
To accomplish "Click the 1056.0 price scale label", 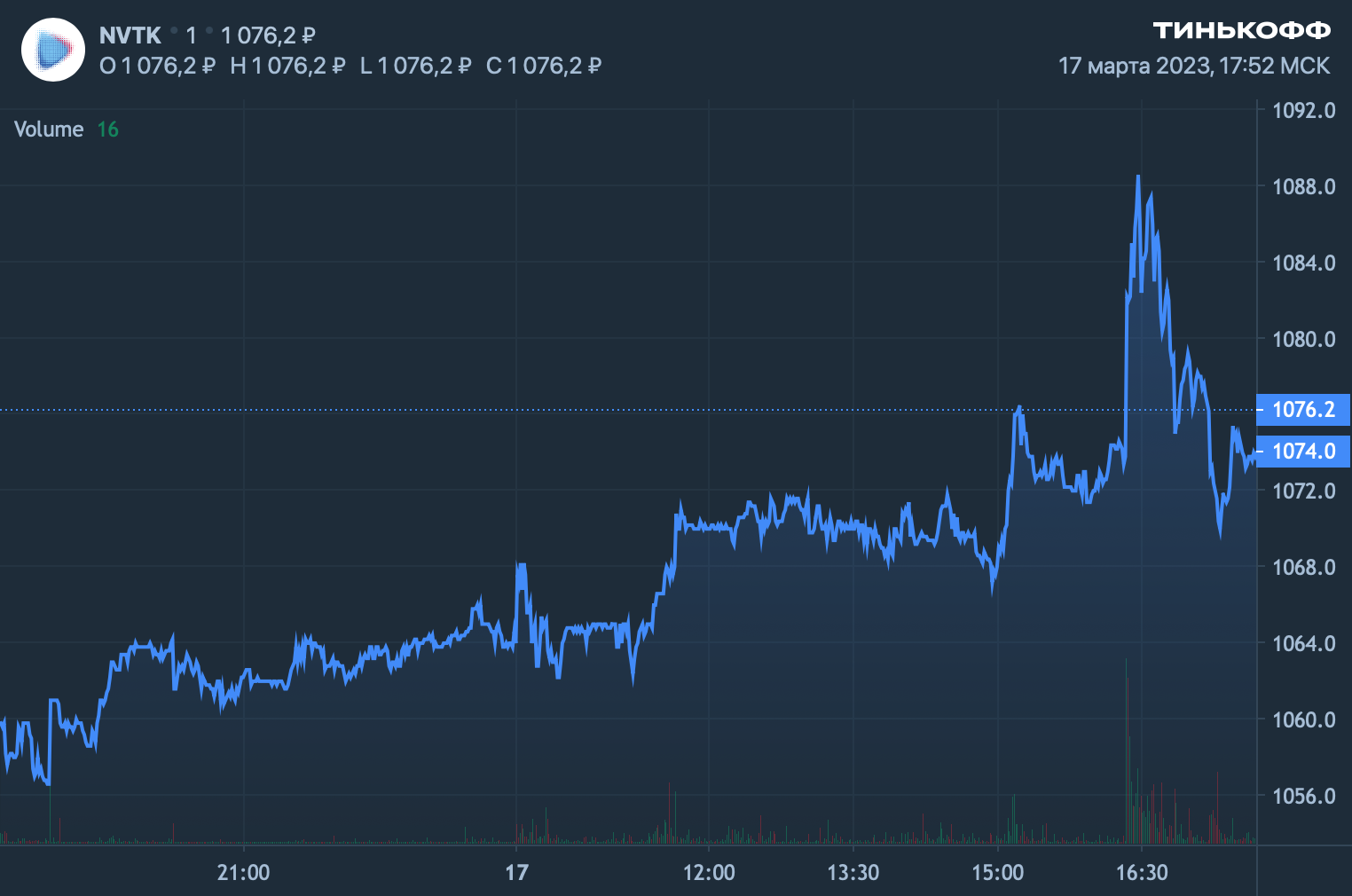I will [1303, 797].
